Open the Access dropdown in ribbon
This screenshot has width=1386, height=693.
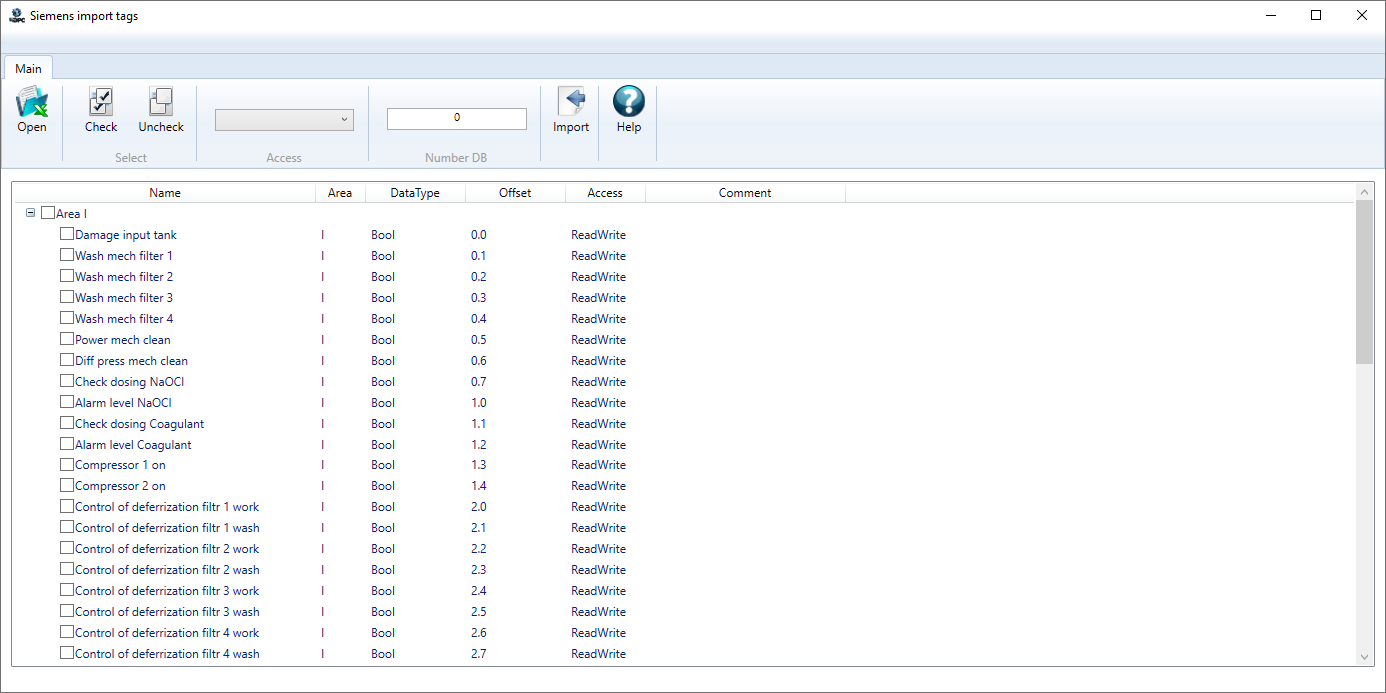pos(284,120)
